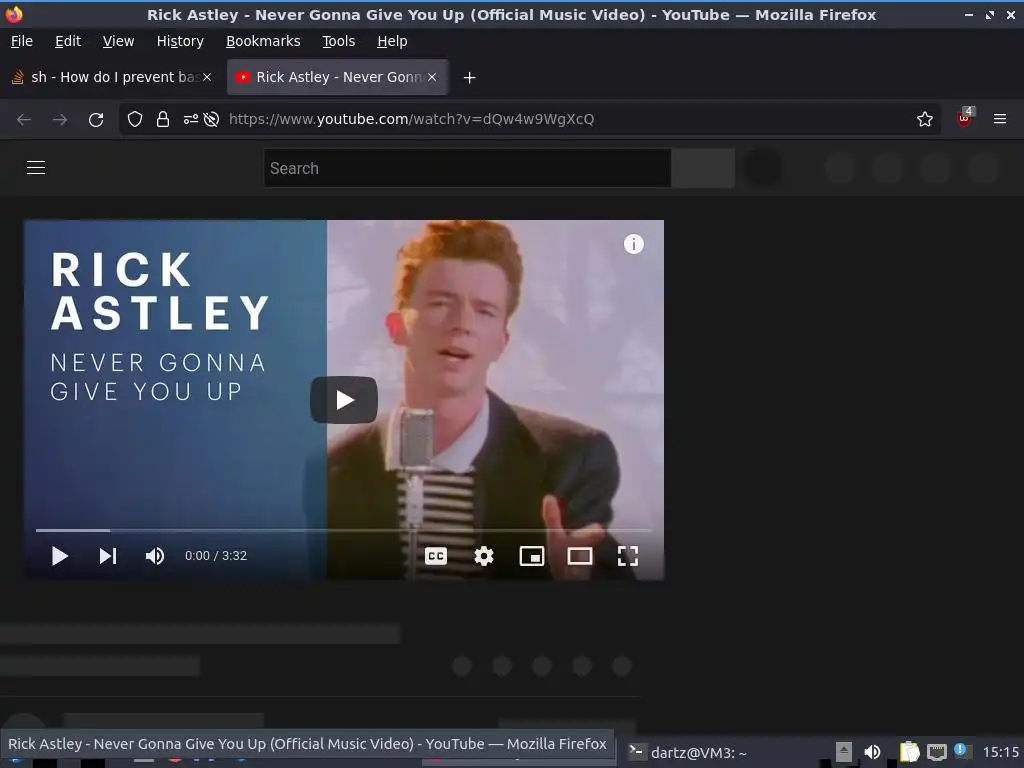Open network connection tray icon
1024x768 pixels.
coord(936,752)
